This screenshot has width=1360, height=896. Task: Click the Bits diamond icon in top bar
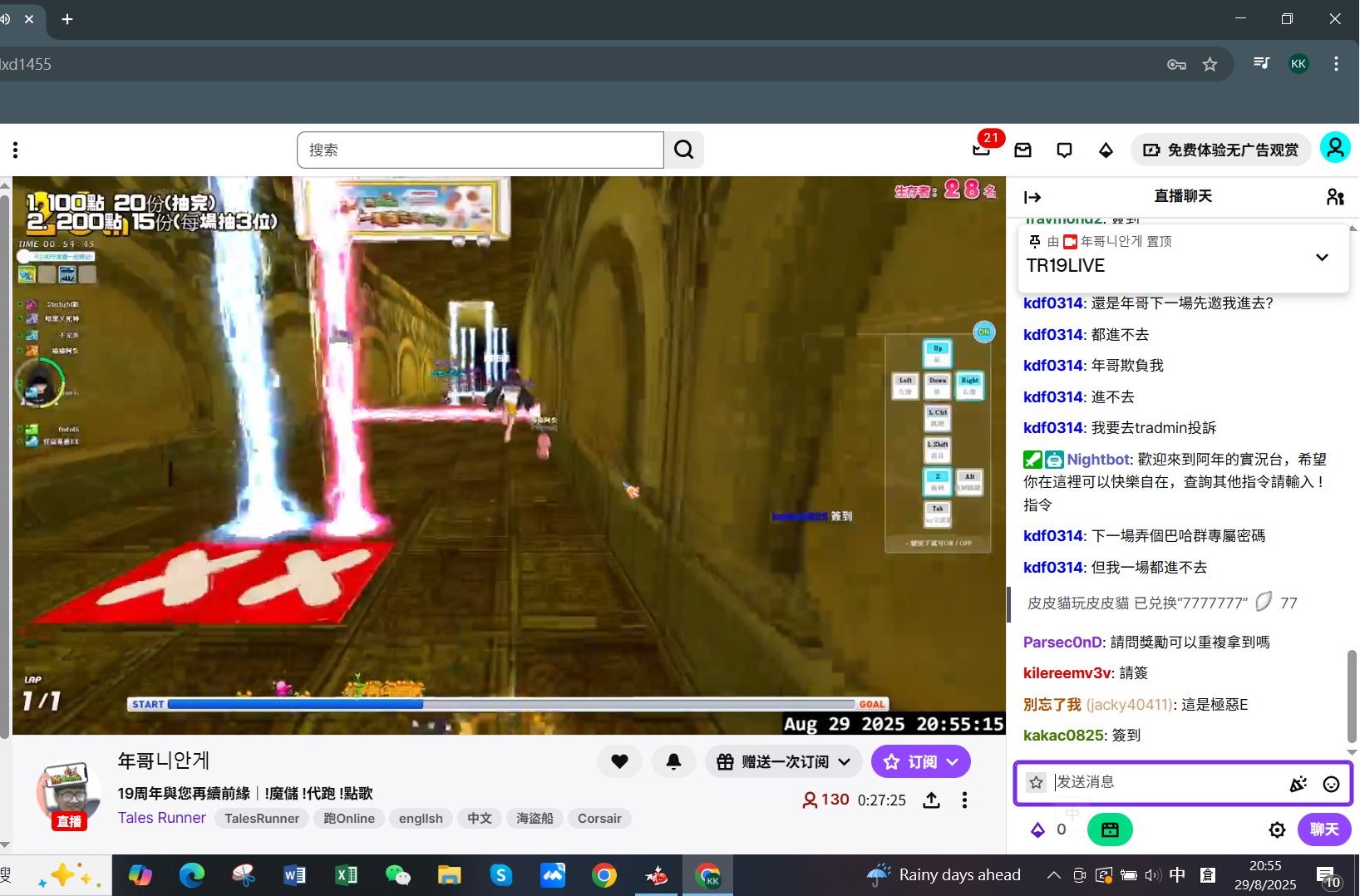[1106, 150]
